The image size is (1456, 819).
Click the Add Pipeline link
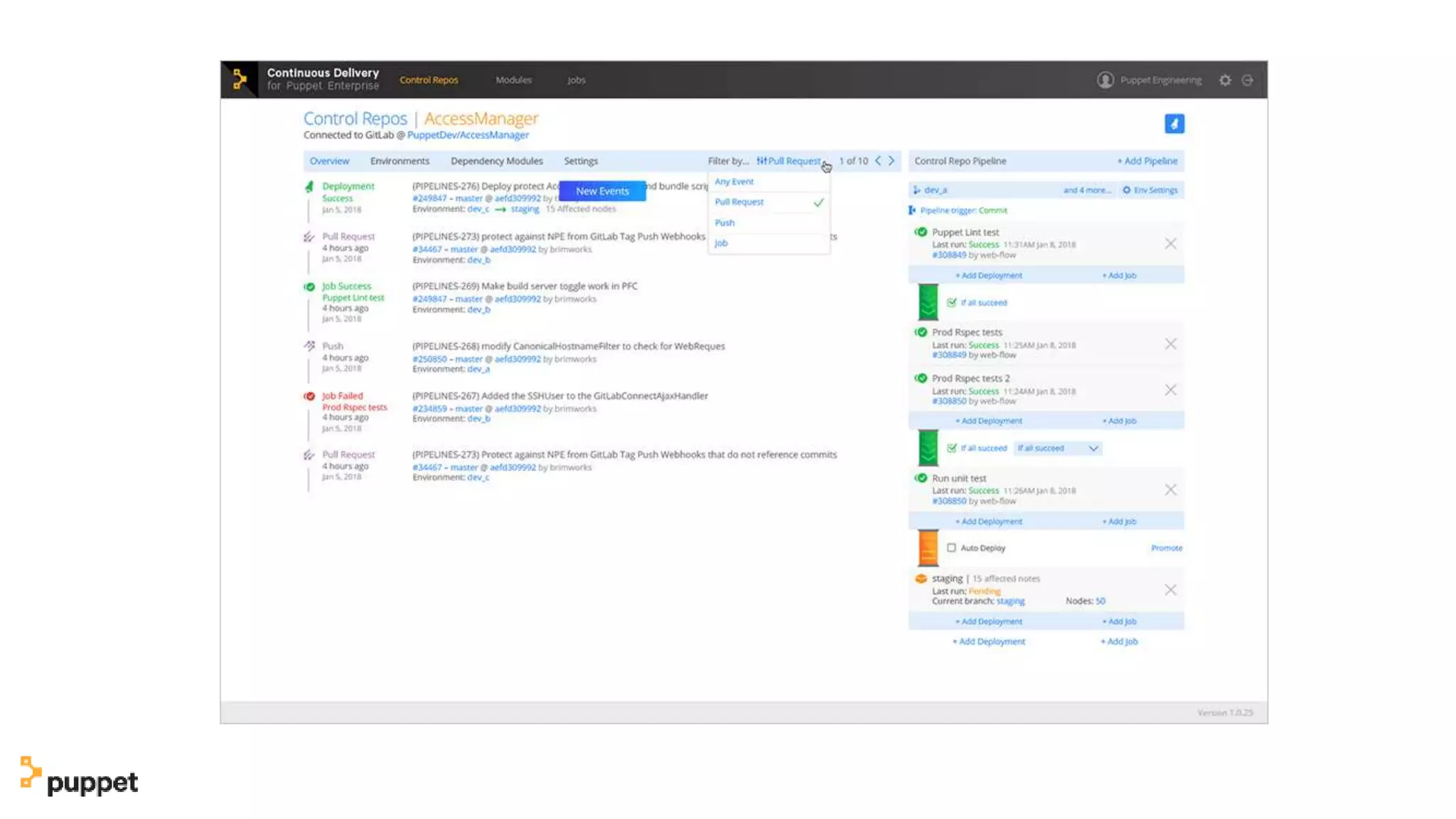point(1147,161)
